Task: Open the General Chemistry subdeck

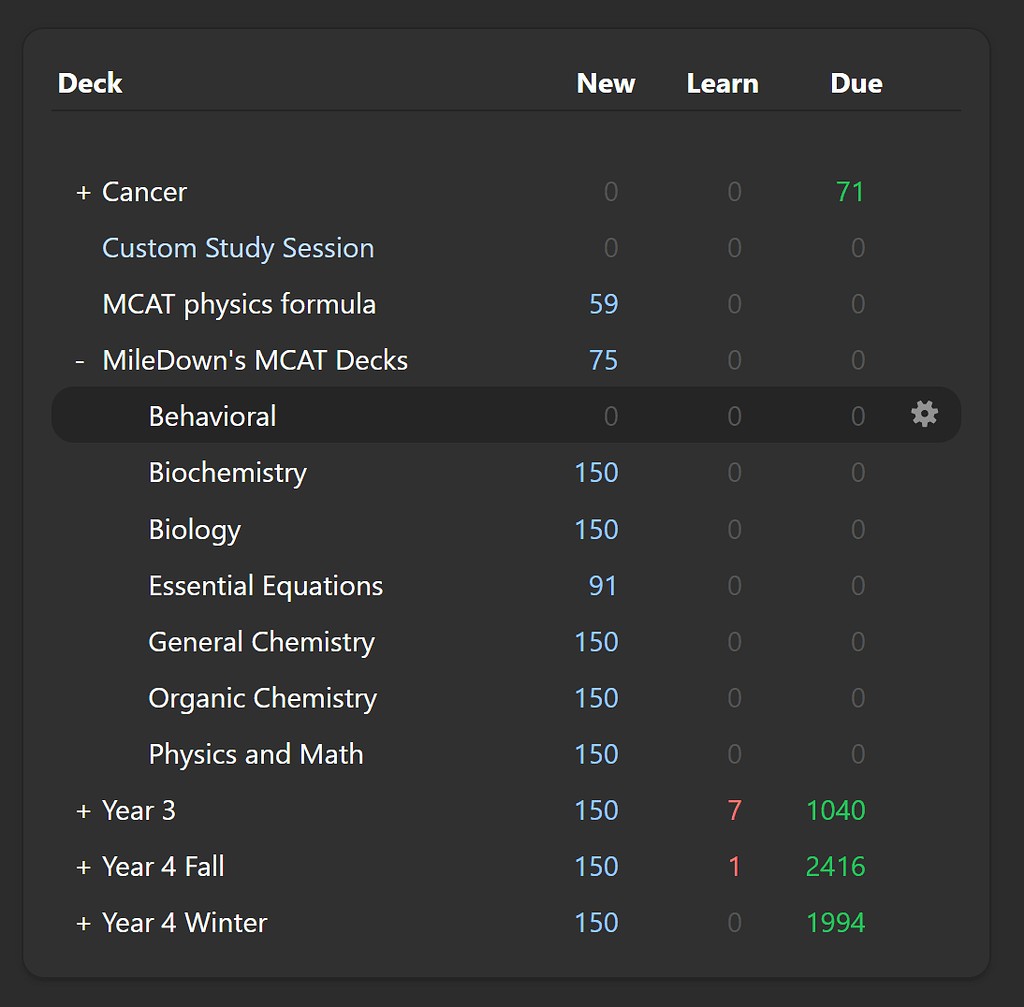Action: click(x=261, y=642)
